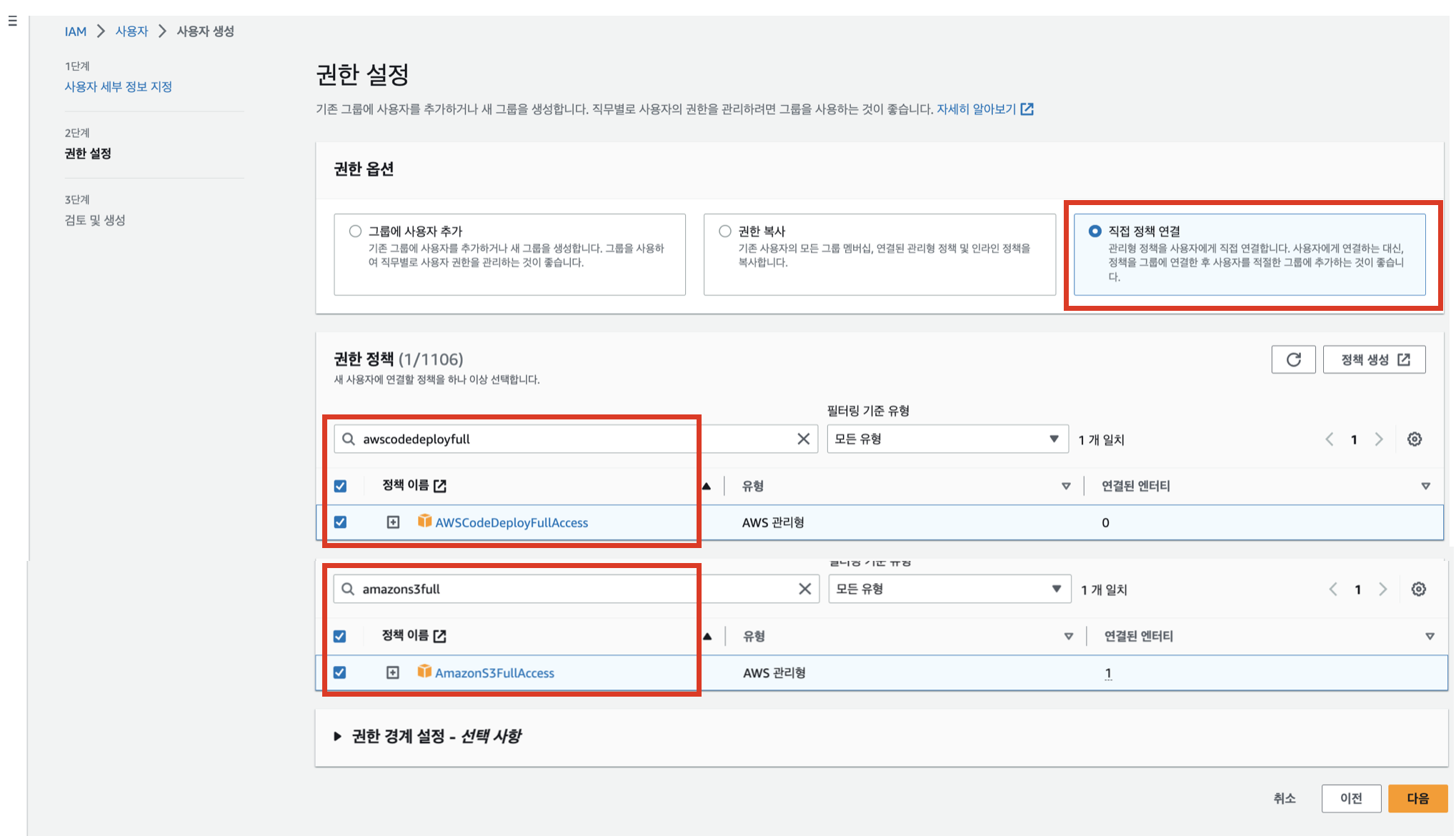Open step 1 사용자 세부 정보 지정
The height and width of the screenshot is (836, 1456).
[x=118, y=86]
